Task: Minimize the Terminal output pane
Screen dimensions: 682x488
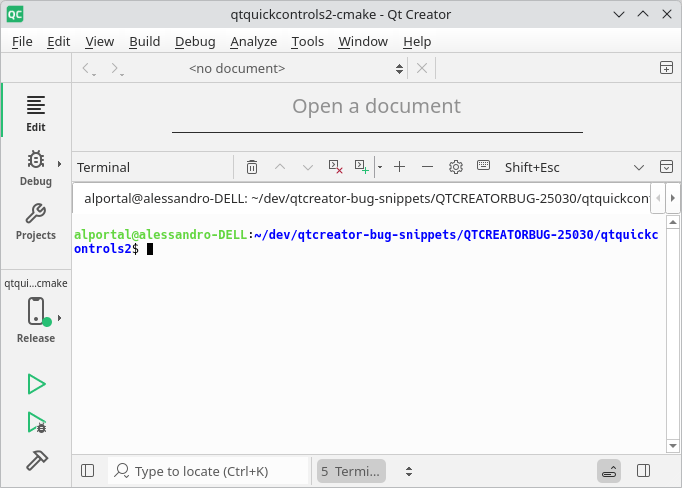Action: coord(666,167)
